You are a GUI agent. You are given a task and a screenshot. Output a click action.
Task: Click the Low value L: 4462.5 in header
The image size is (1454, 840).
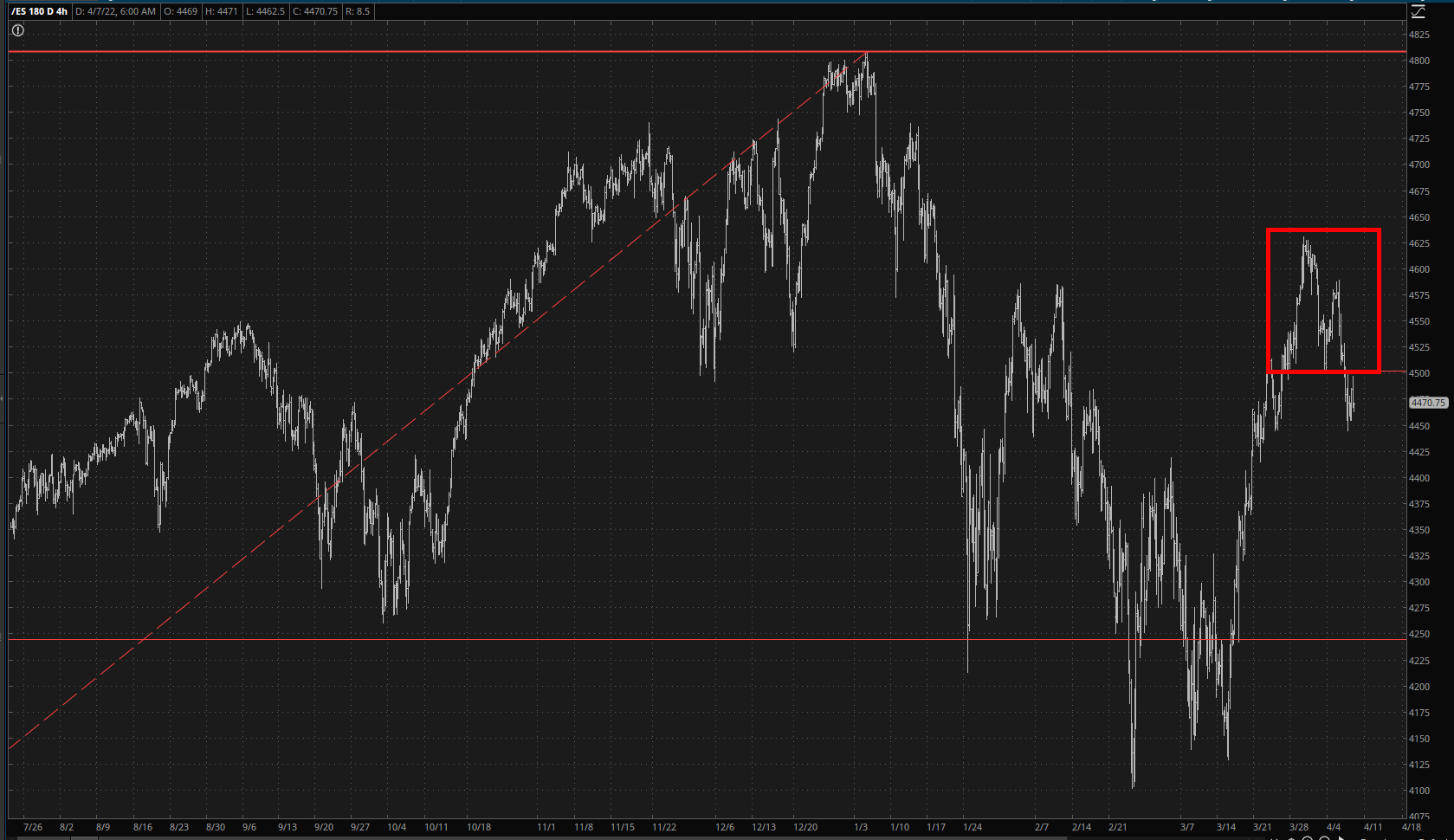coord(264,11)
